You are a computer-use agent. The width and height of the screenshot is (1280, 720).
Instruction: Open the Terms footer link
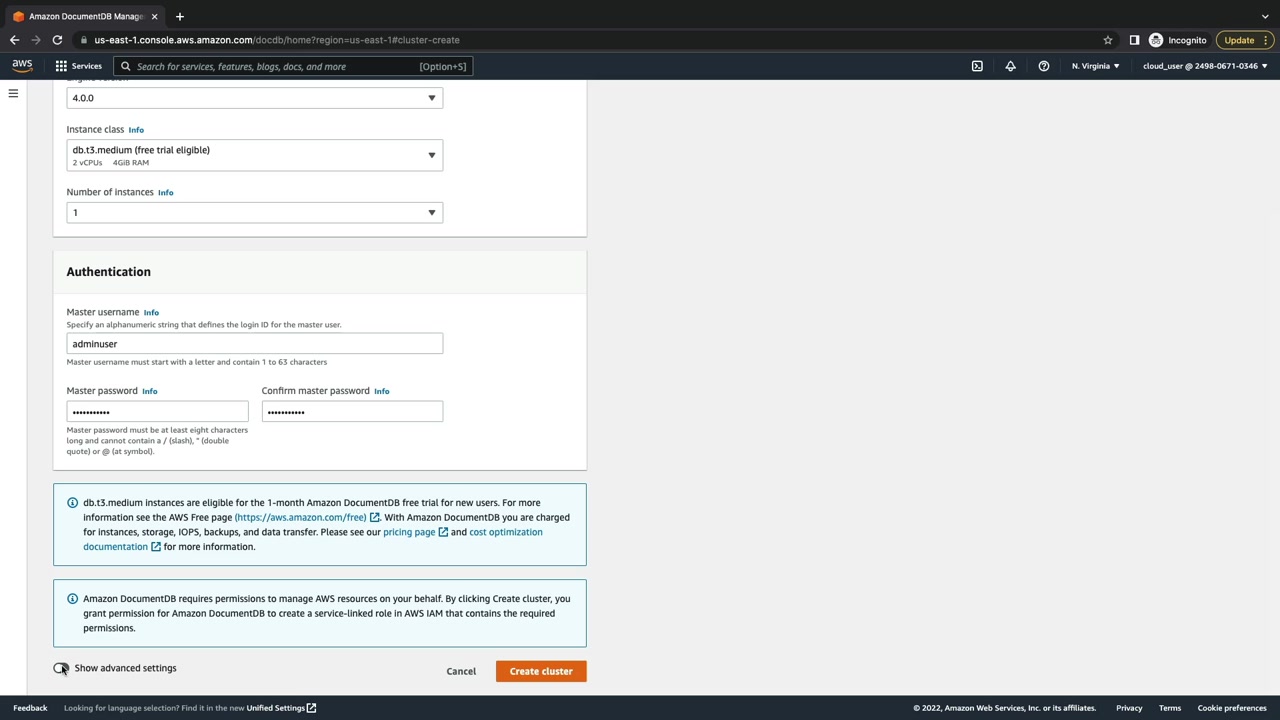coord(1170,708)
